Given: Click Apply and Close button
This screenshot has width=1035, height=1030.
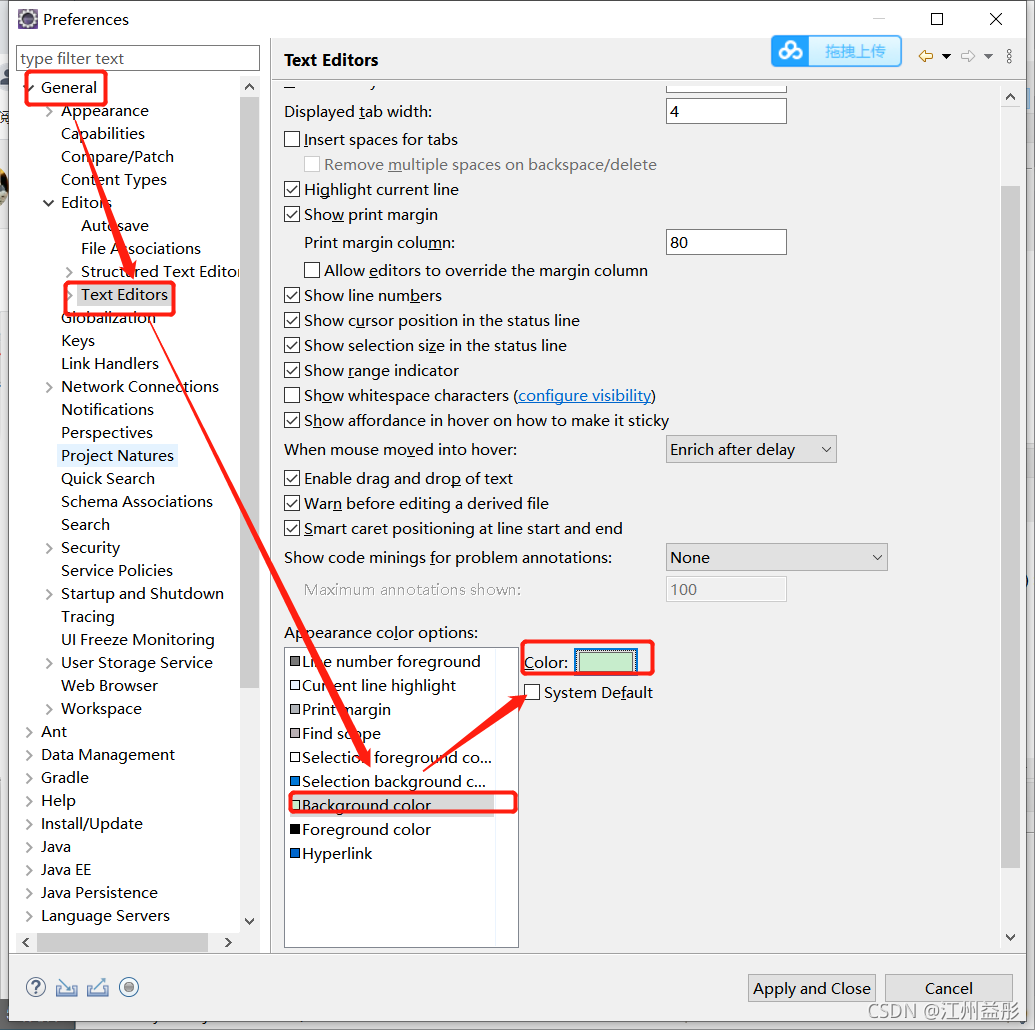Looking at the screenshot, I should click(x=811, y=988).
